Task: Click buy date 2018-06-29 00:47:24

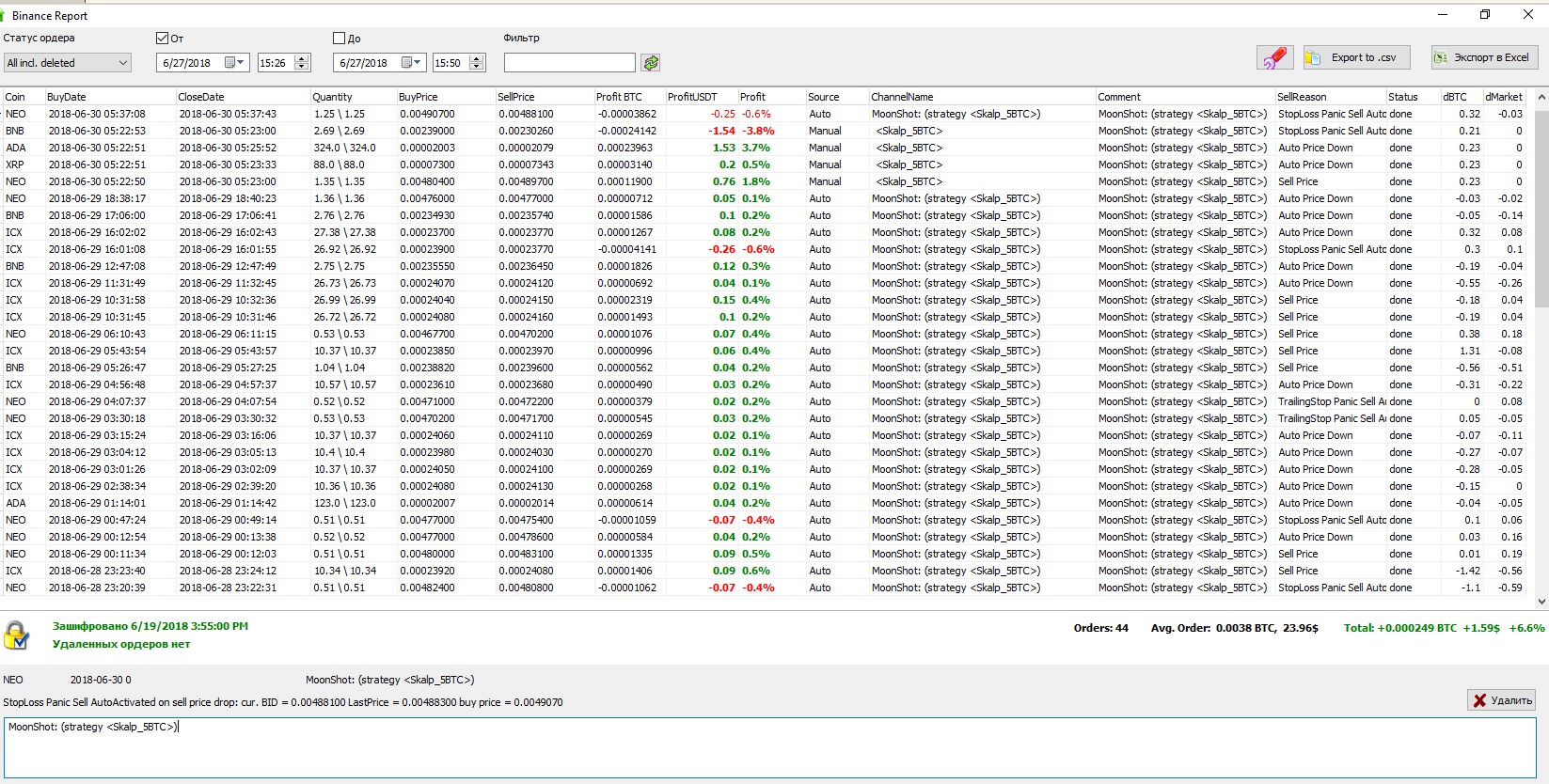Action: tap(97, 520)
